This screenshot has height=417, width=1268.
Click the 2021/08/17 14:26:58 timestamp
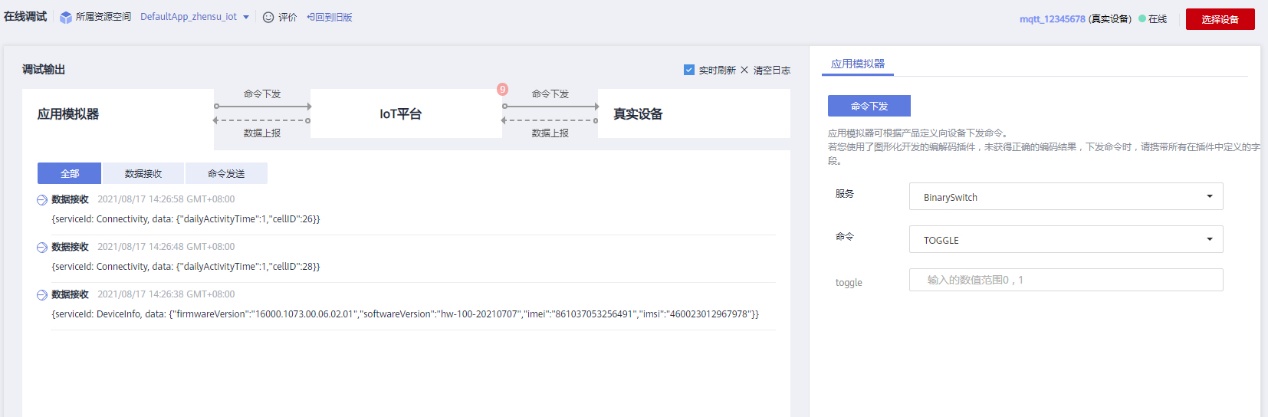click(x=166, y=200)
